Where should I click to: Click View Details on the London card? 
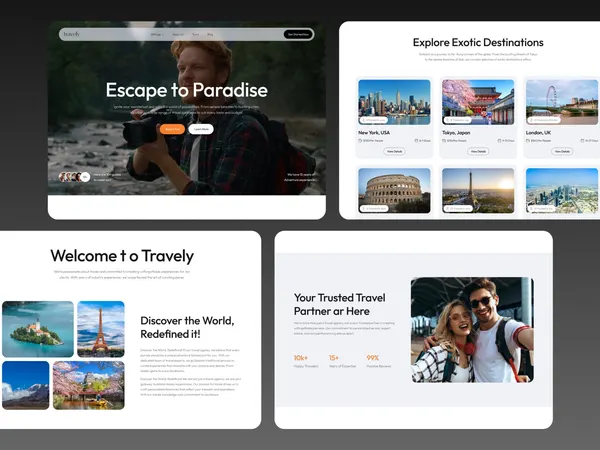click(x=562, y=152)
